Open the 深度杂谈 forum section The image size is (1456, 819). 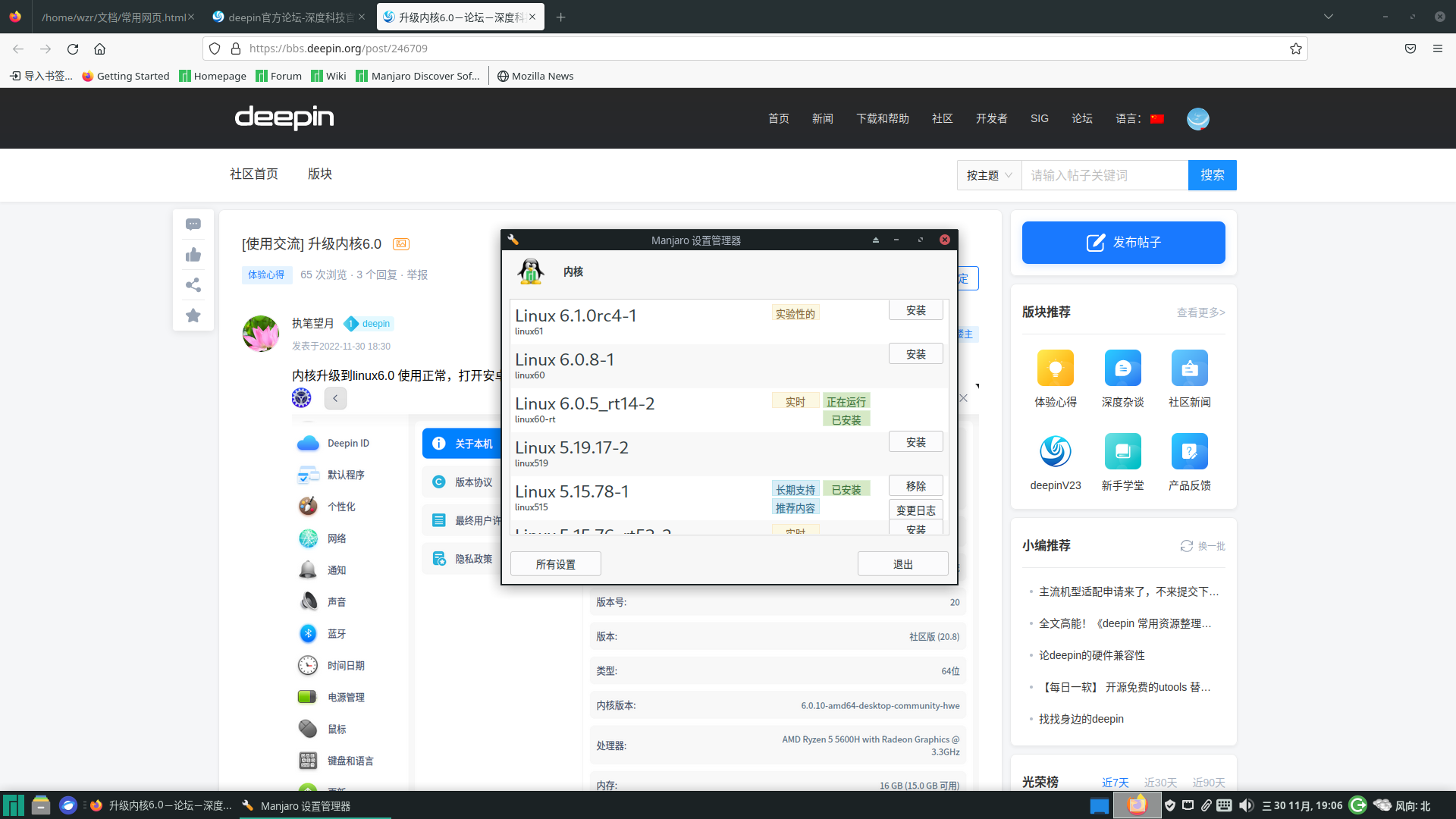pyautogui.click(x=1122, y=368)
